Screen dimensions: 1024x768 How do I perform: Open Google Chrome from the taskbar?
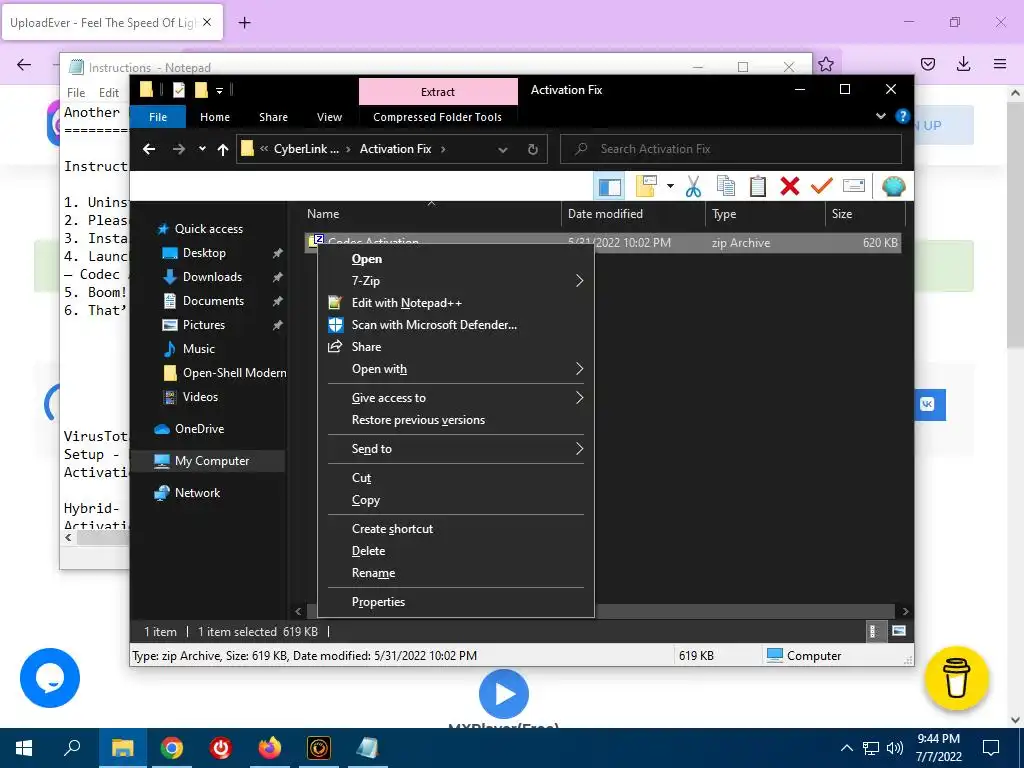coord(172,748)
